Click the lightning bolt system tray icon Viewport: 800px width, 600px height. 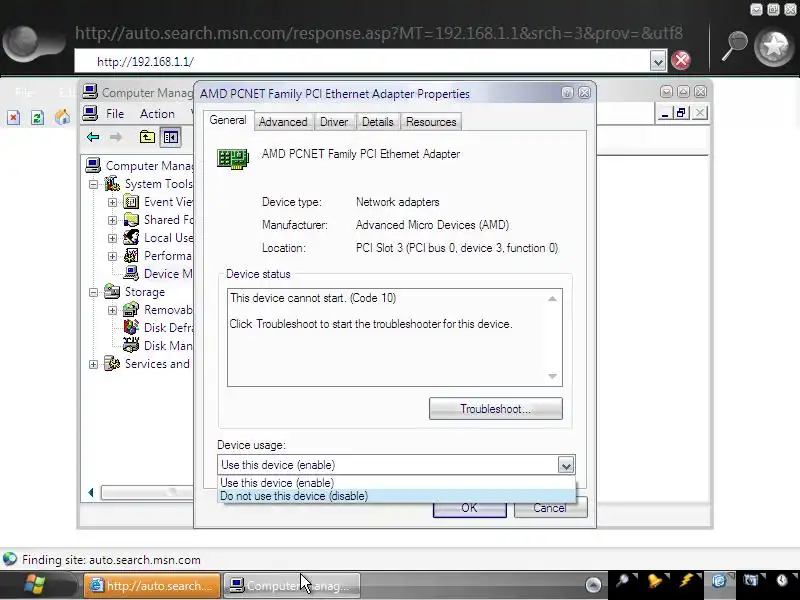(687, 581)
